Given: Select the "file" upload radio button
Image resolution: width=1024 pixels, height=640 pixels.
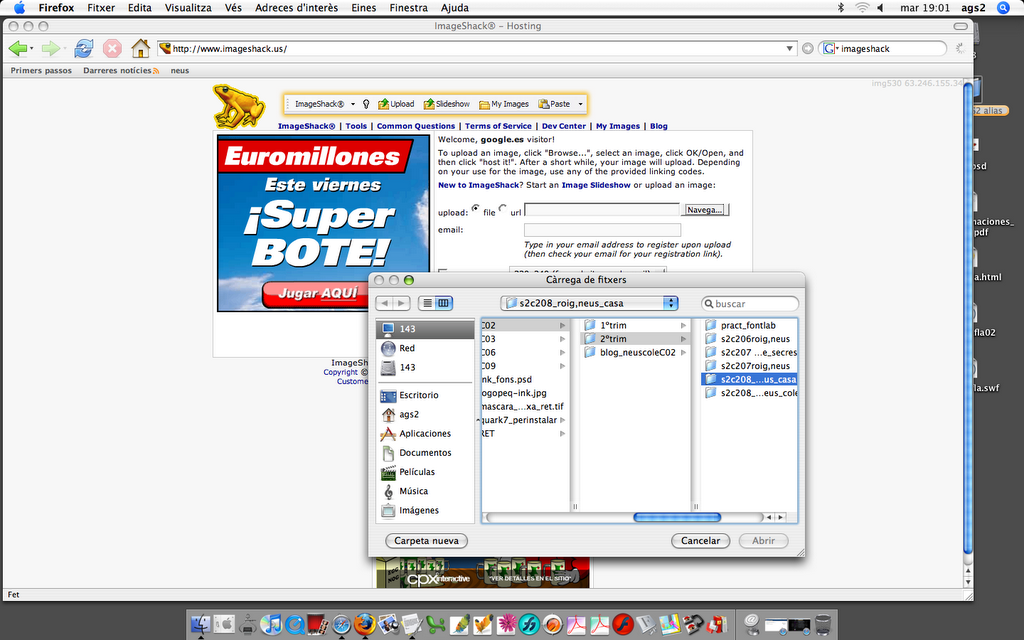Looking at the screenshot, I should 475,208.
